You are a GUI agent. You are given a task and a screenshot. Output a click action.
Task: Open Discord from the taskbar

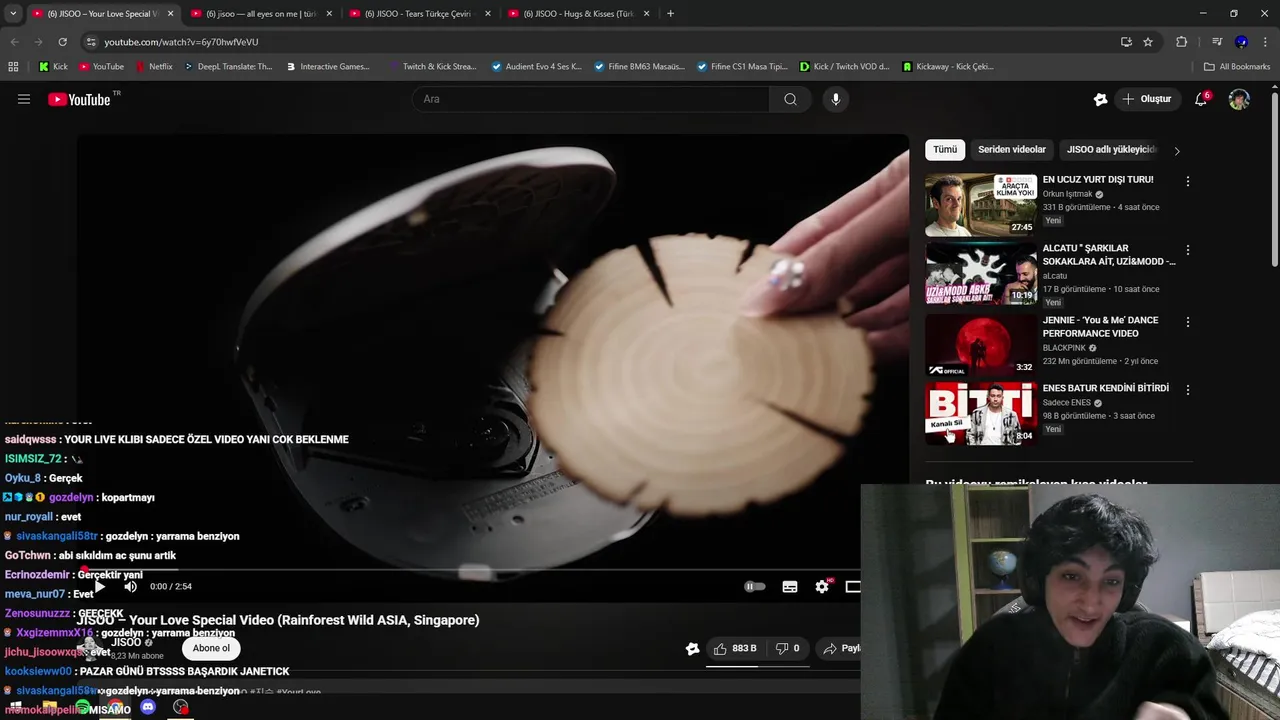pyautogui.click(x=148, y=707)
